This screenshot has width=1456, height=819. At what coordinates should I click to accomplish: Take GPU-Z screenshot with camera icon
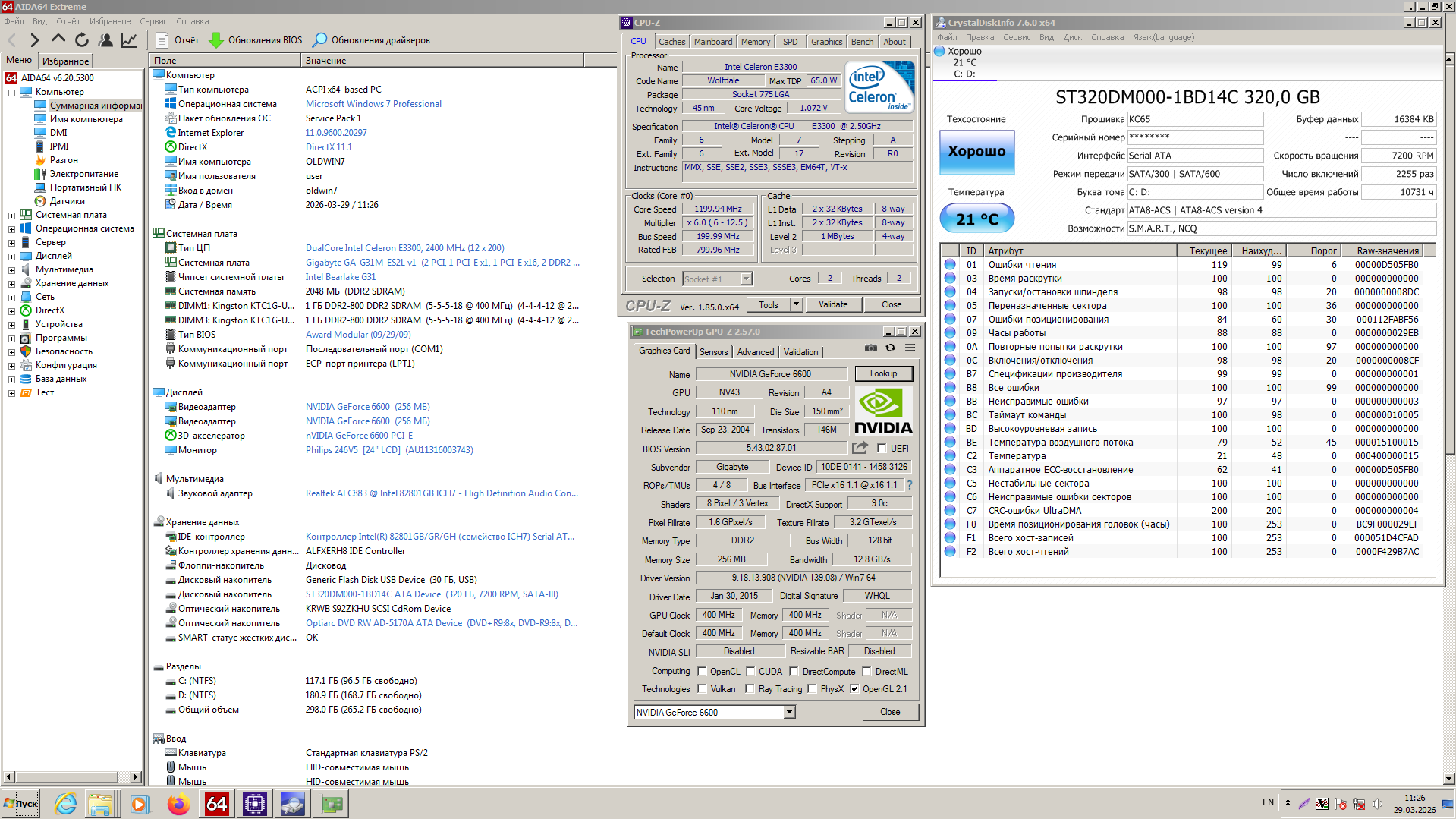click(870, 348)
